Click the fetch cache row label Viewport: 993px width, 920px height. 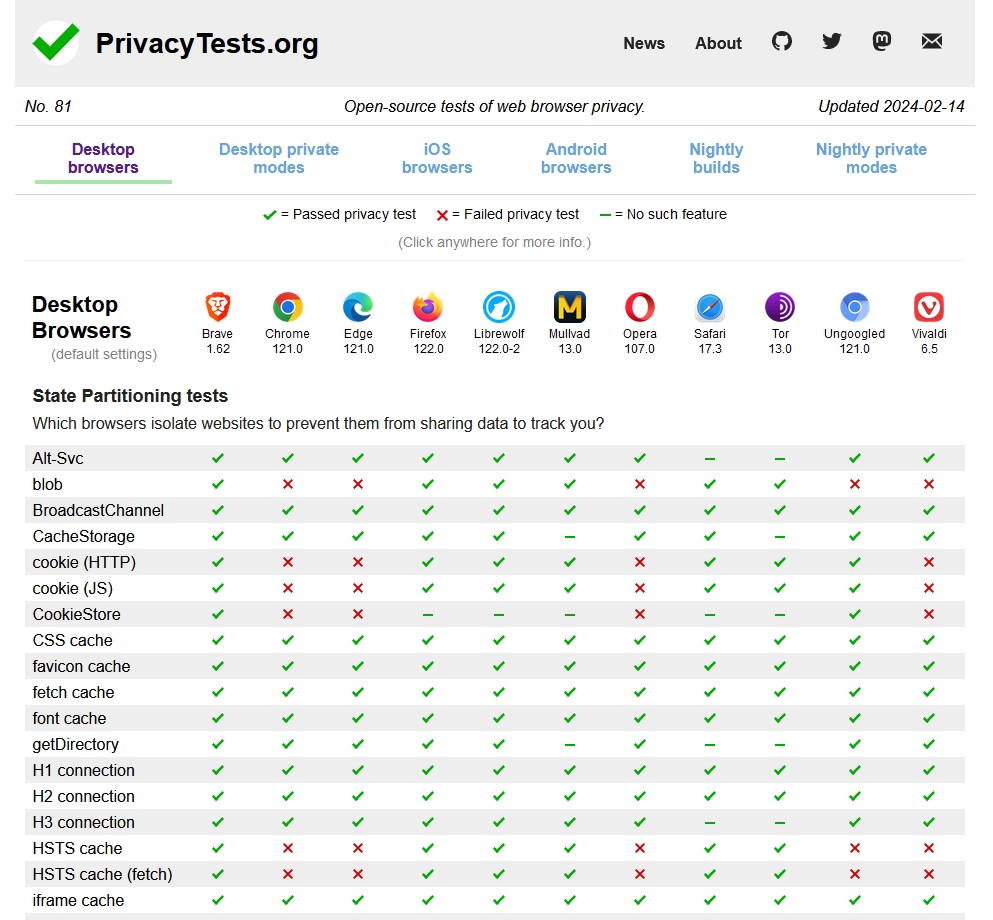(73, 692)
